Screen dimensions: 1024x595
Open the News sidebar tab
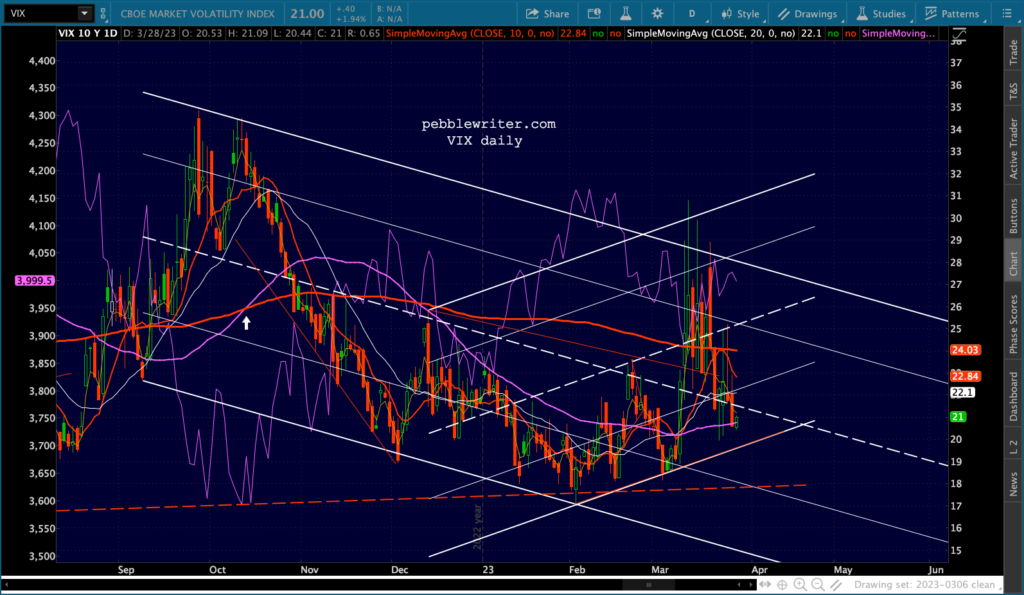coord(1014,485)
